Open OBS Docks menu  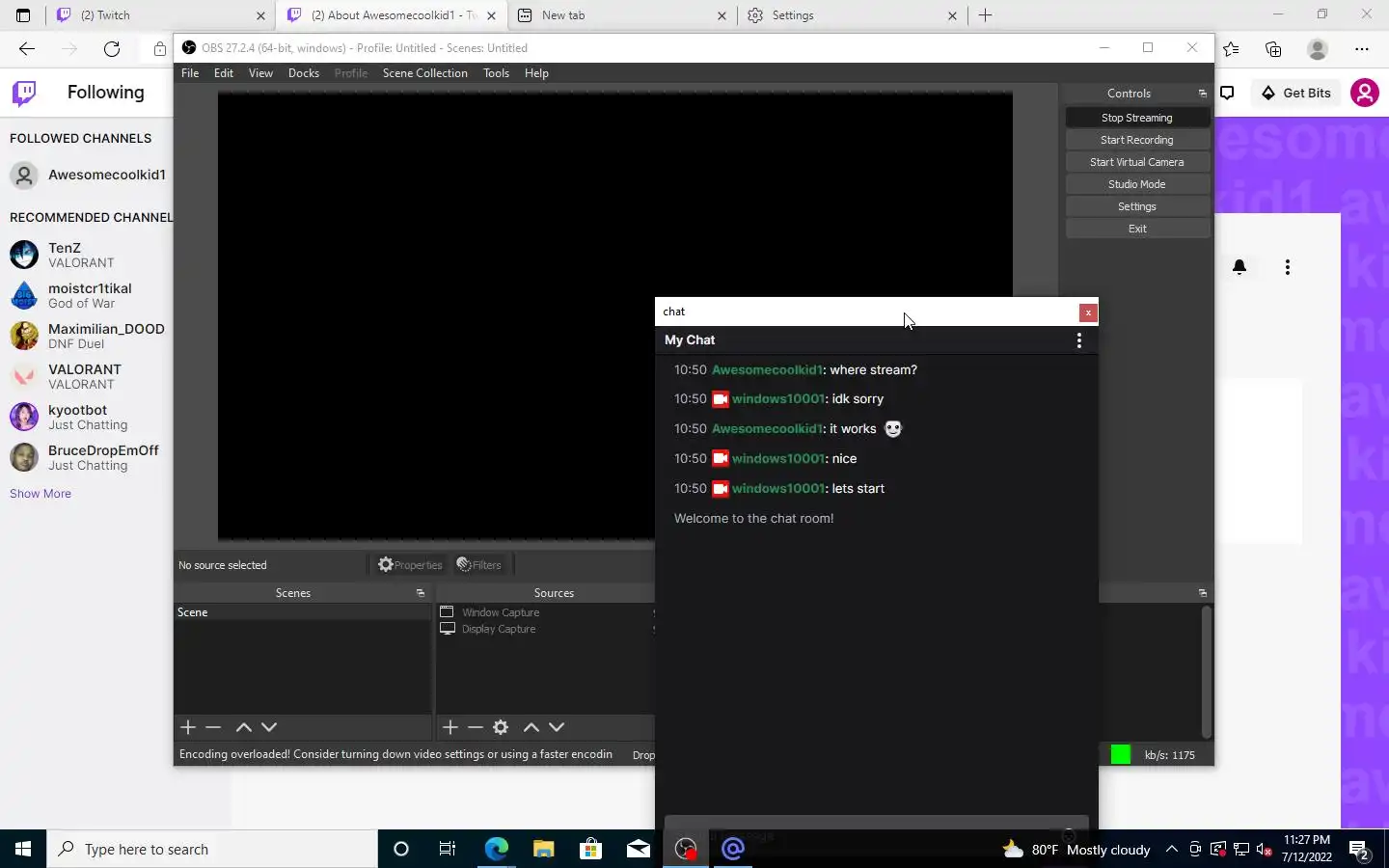[x=304, y=73]
